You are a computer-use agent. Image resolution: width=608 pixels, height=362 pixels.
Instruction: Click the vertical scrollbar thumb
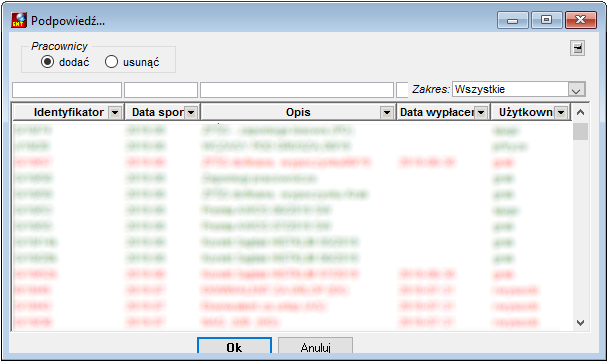click(x=580, y=131)
